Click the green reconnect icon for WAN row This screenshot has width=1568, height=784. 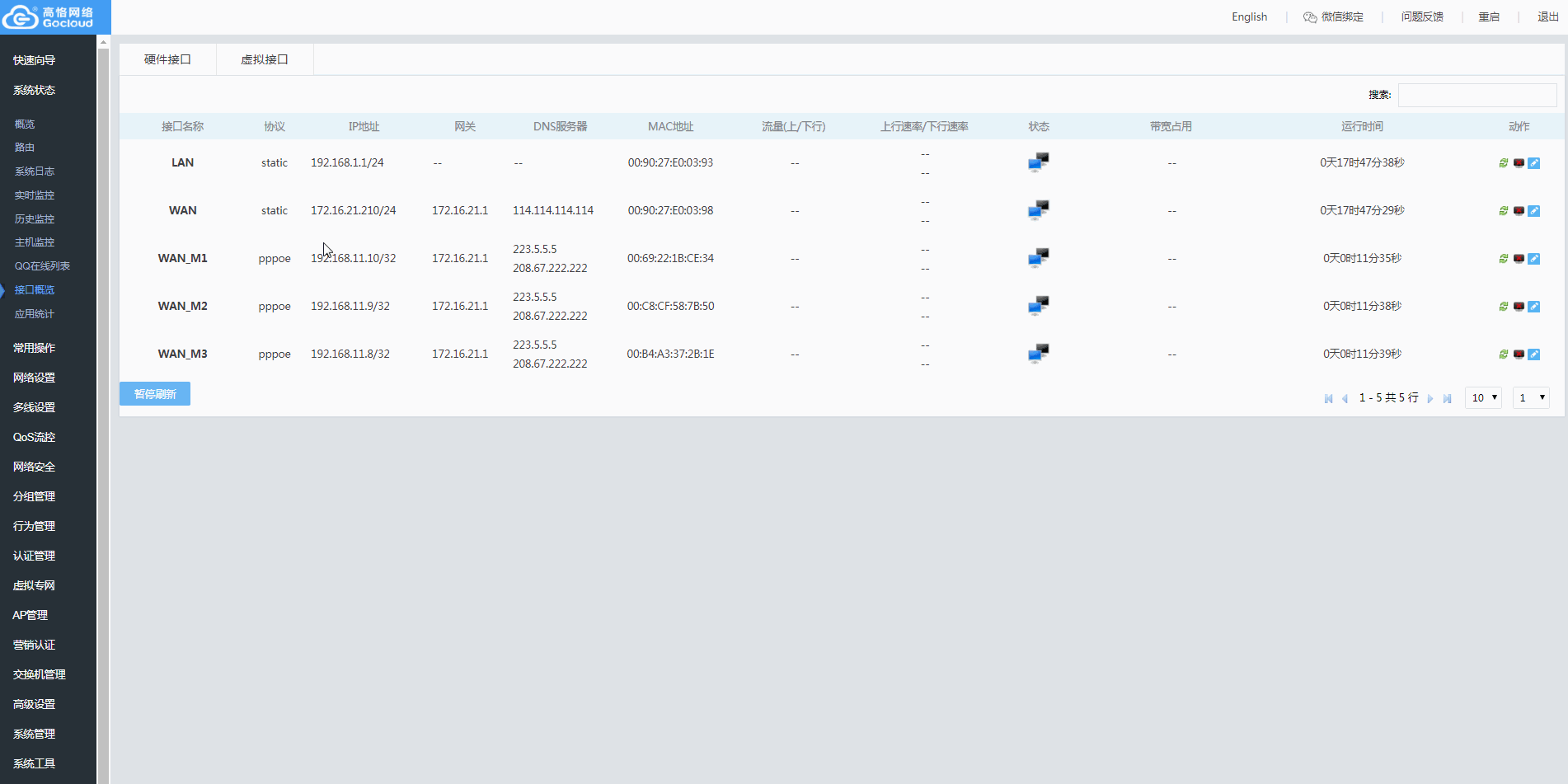tap(1504, 211)
